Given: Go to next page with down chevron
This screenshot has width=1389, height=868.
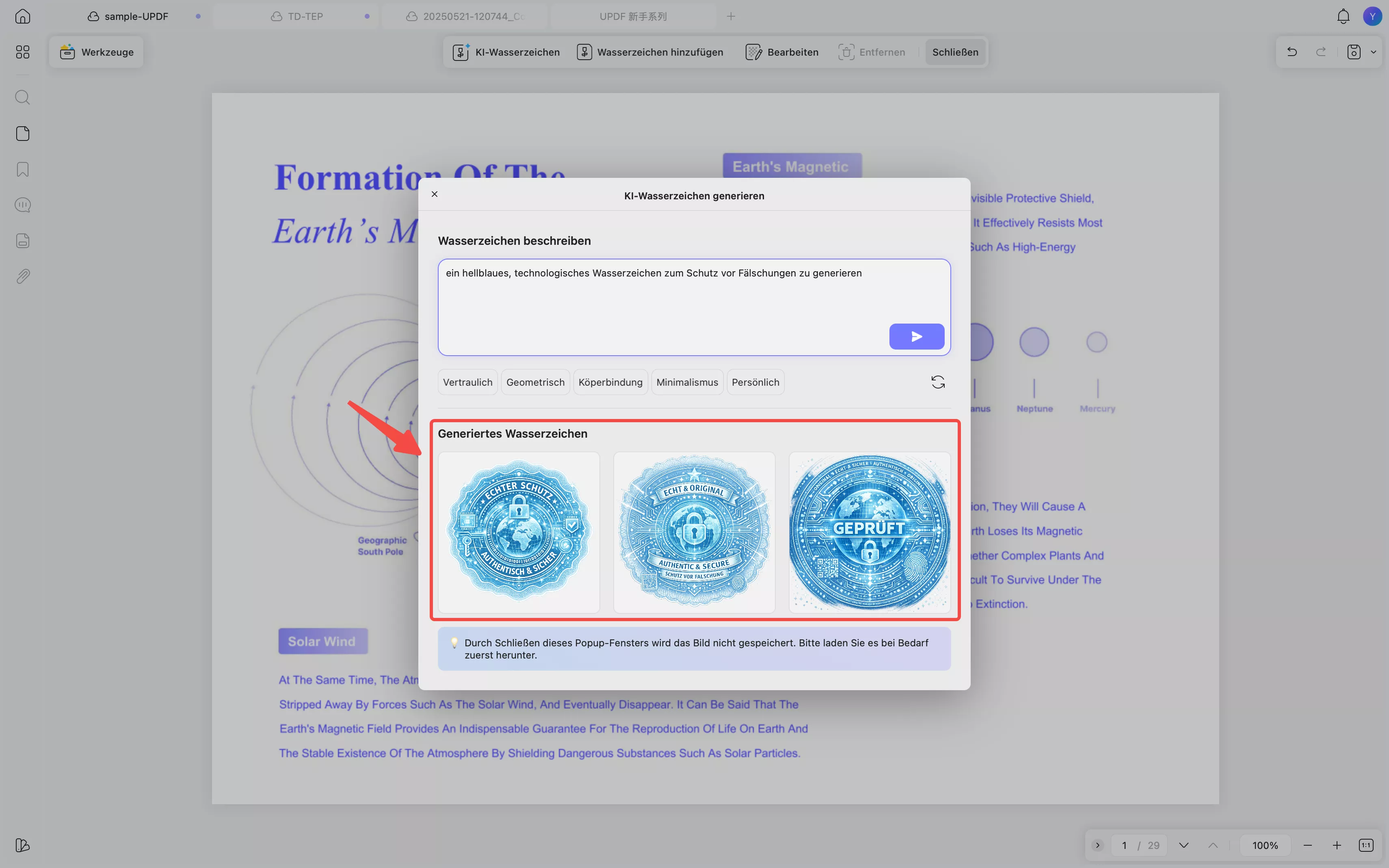Looking at the screenshot, I should tap(1183, 845).
